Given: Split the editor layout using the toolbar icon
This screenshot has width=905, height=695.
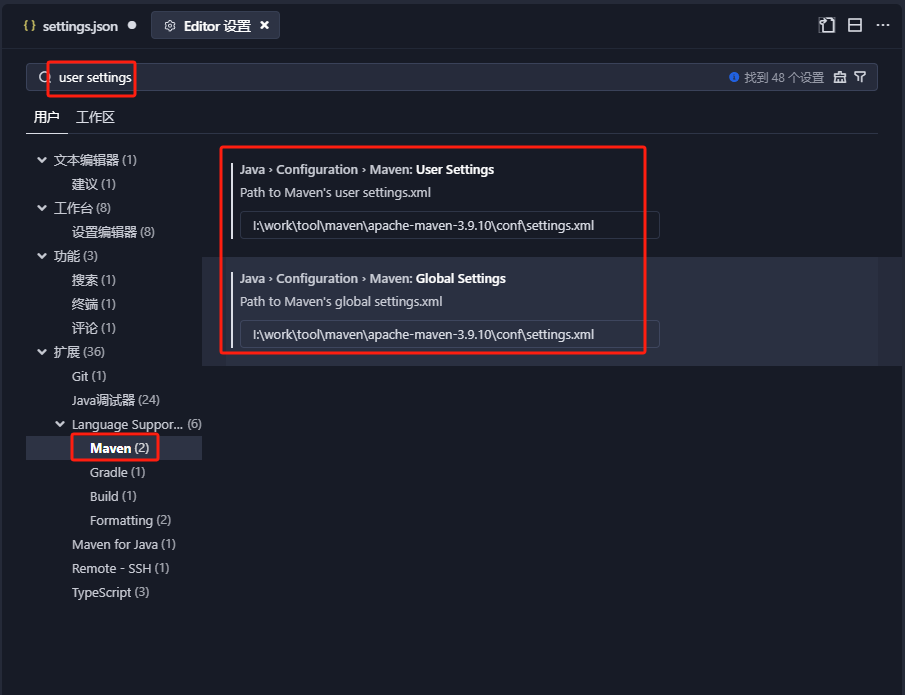Looking at the screenshot, I should [855, 24].
